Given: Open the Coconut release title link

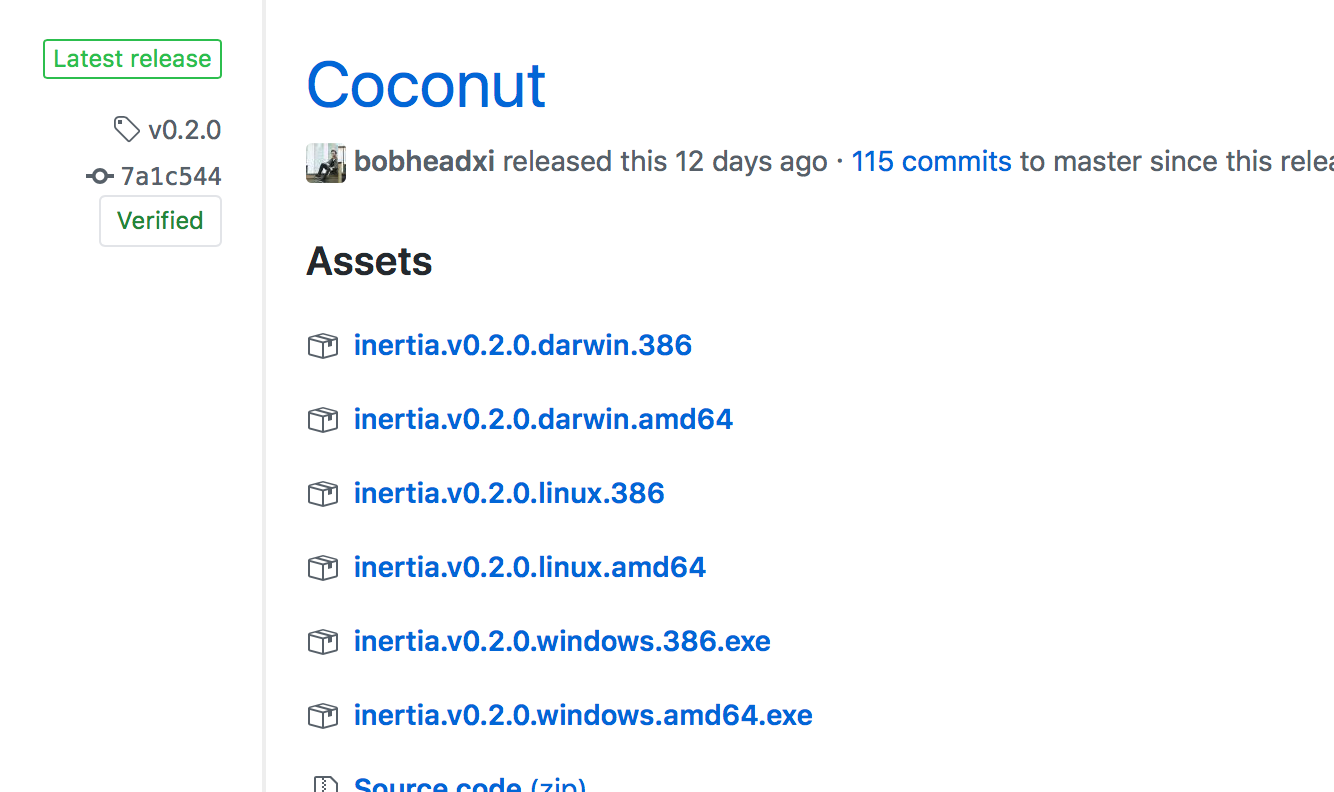Looking at the screenshot, I should [x=426, y=85].
